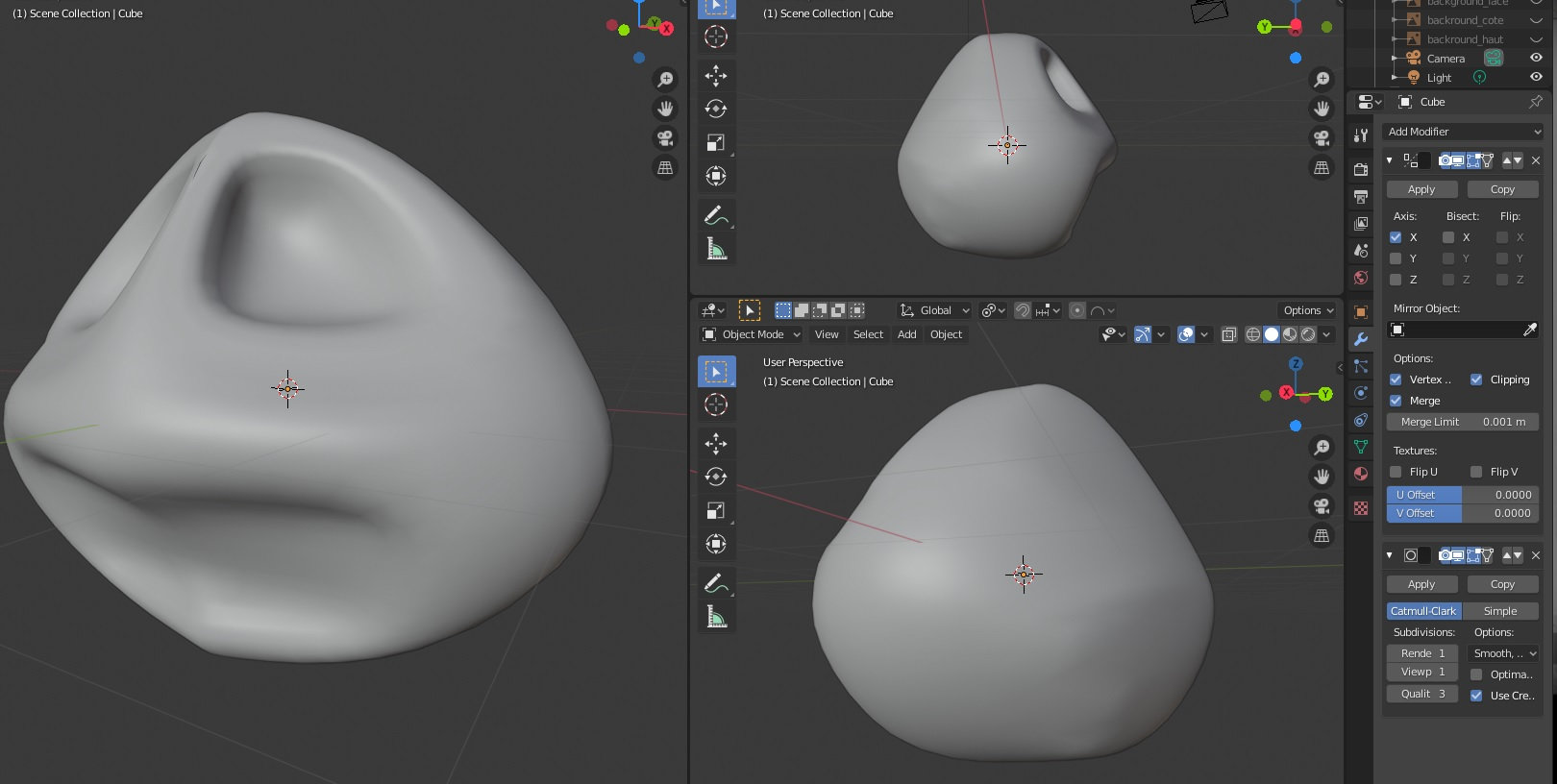The image size is (1557, 784).
Task: Move the Mirror modifier down
Action: pyautogui.click(x=1518, y=160)
